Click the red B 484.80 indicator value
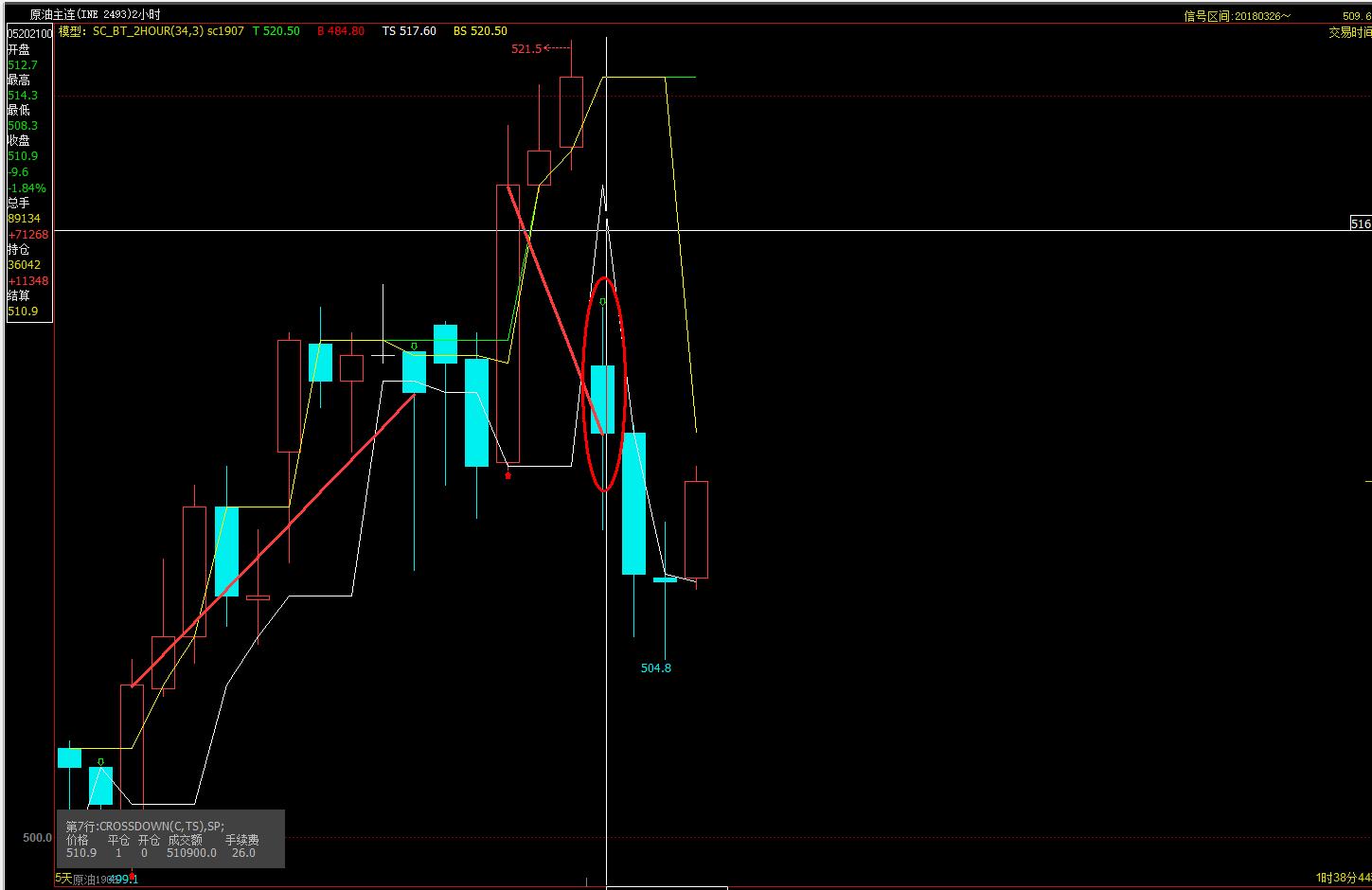The image size is (1372, 890). 341,31
